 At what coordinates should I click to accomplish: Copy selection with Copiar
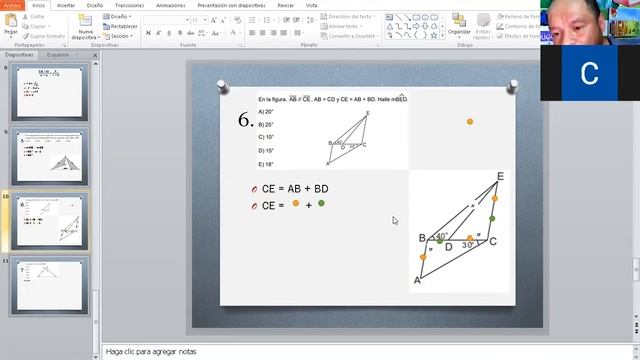36,27
